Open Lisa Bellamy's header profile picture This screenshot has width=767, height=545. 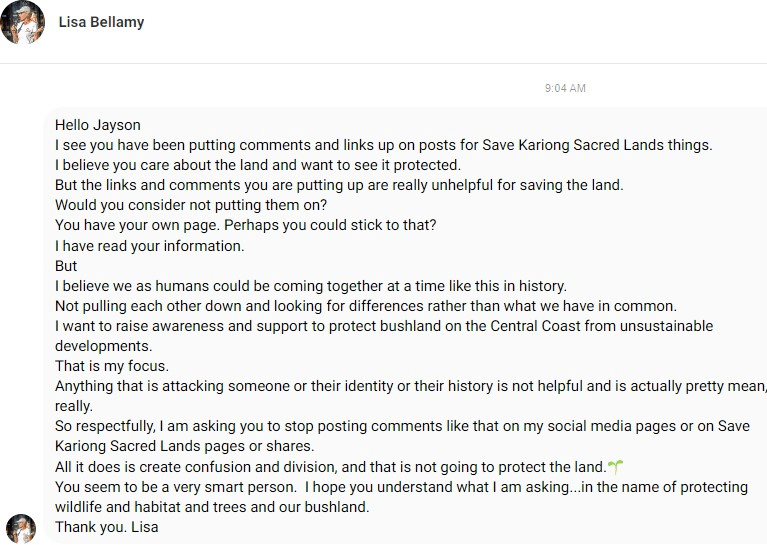(22, 22)
